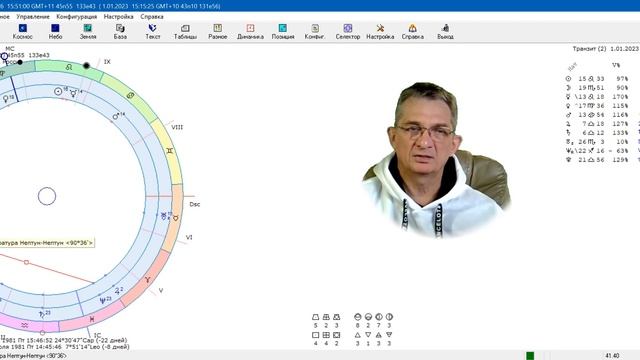Viewport: 640px width, 360px height.
Task: Click the Leo sign on zodiac ring
Action: coord(69,67)
